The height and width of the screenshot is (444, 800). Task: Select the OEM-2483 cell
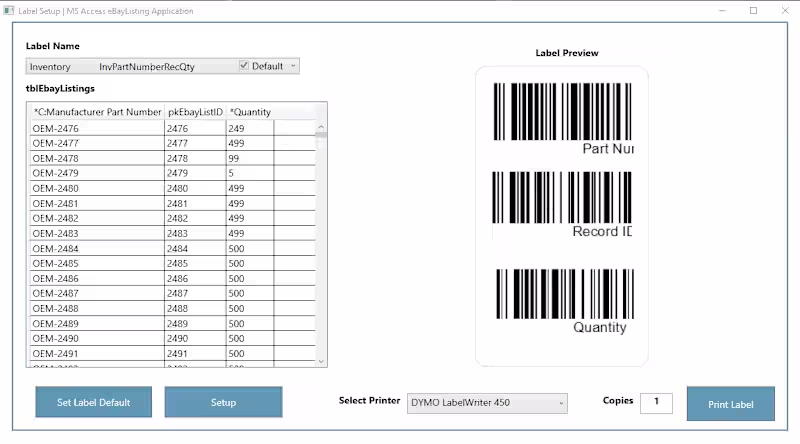[x=97, y=233]
